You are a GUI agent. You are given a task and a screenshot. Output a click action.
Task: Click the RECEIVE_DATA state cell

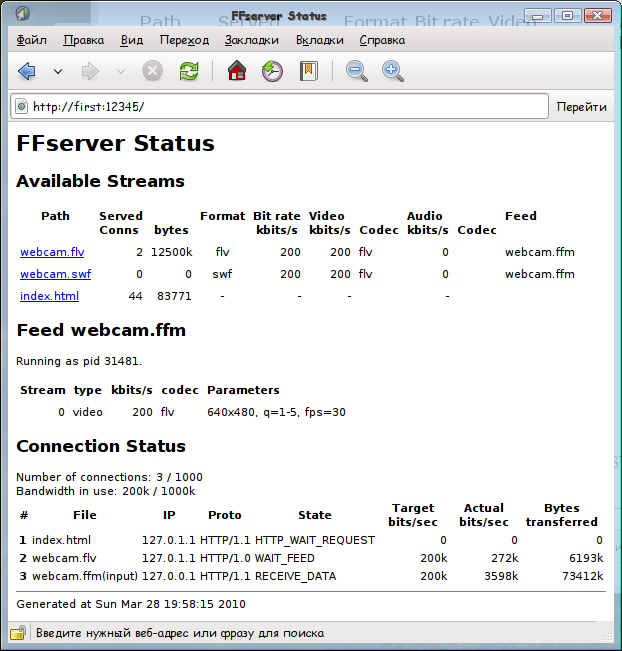coord(295,576)
